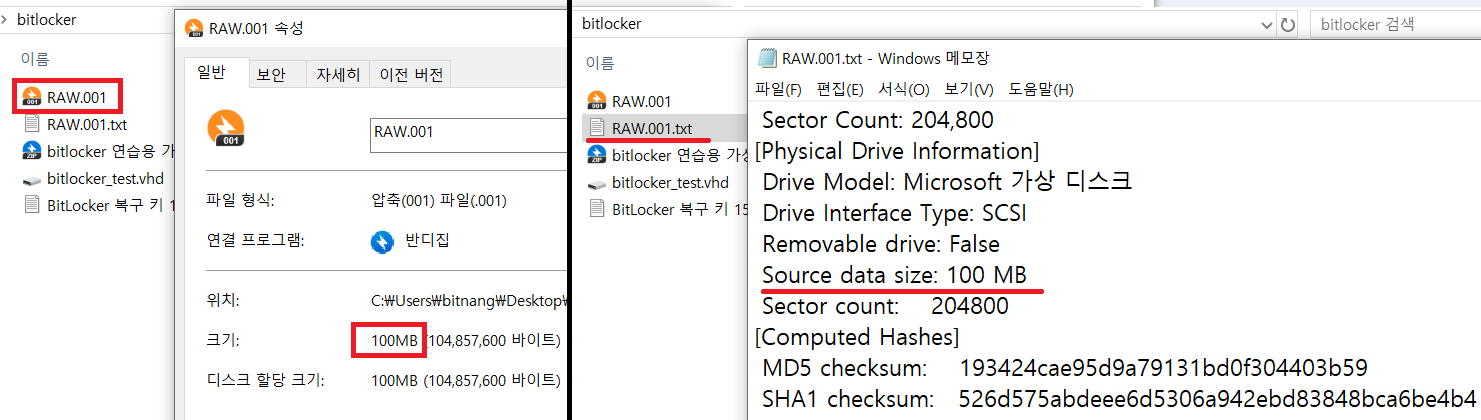Open the 서식(O) menu in Notepad
Image resolution: width=1481 pixels, height=420 pixels.
pyautogui.click(x=903, y=89)
